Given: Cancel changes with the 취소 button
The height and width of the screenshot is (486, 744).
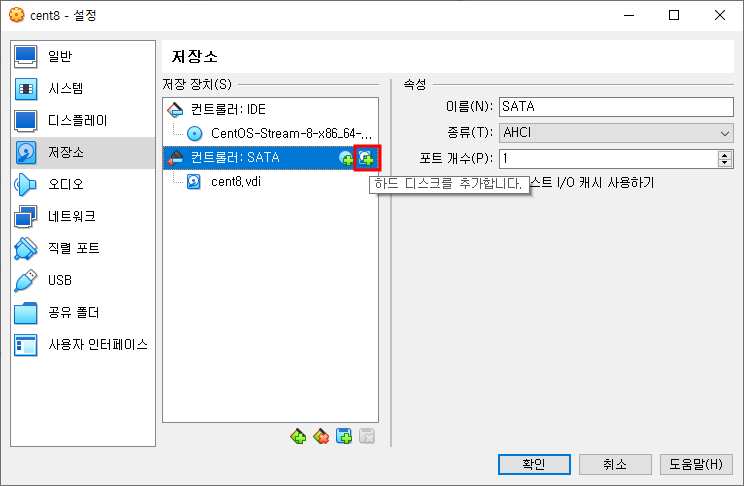Looking at the screenshot, I should pyautogui.click(x=615, y=464).
